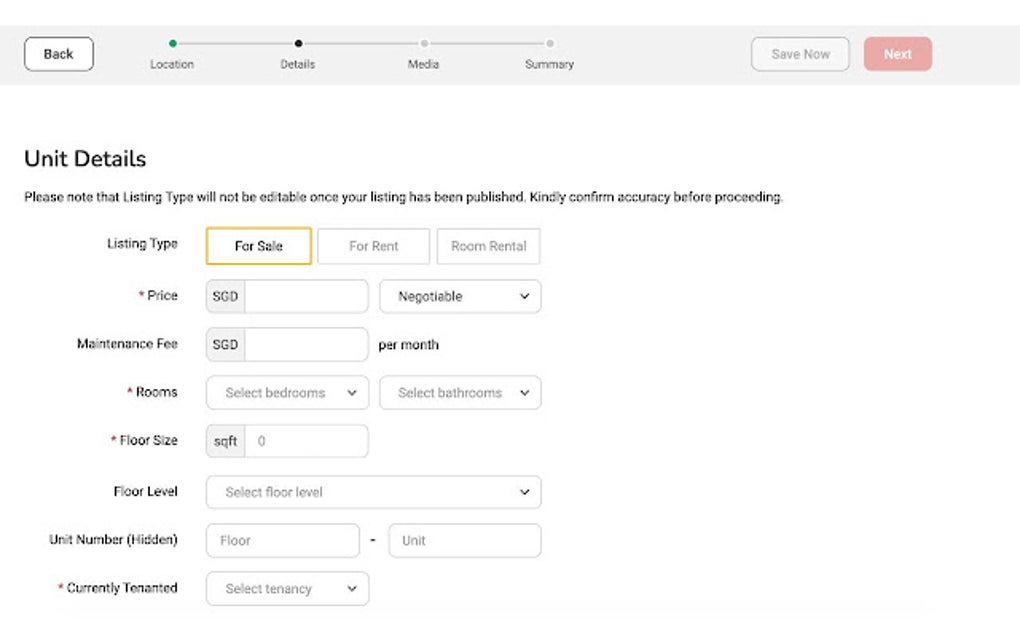Click the Maintenance Fee input box

pyautogui.click(x=305, y=344)
